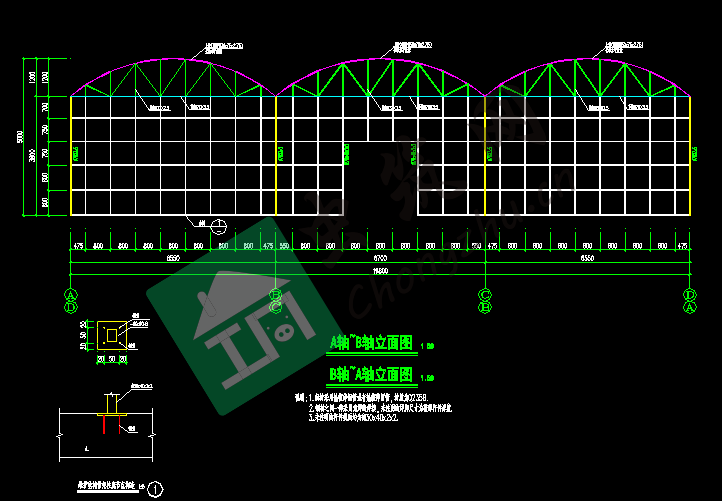Select the top axis bubble B below left span

pos(276,295)
